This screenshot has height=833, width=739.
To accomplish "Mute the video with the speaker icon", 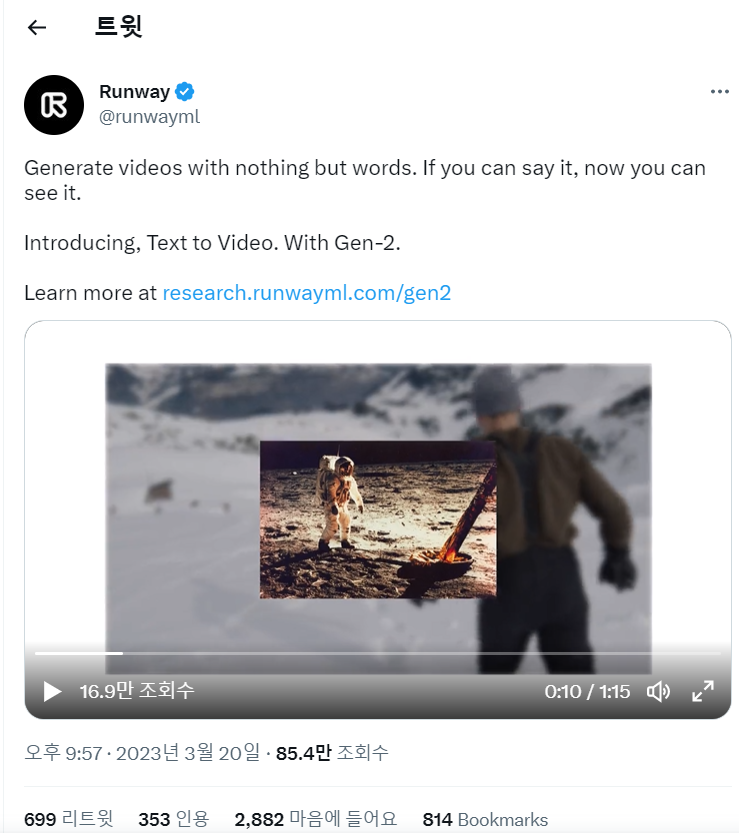I will [x=658, y=692].
